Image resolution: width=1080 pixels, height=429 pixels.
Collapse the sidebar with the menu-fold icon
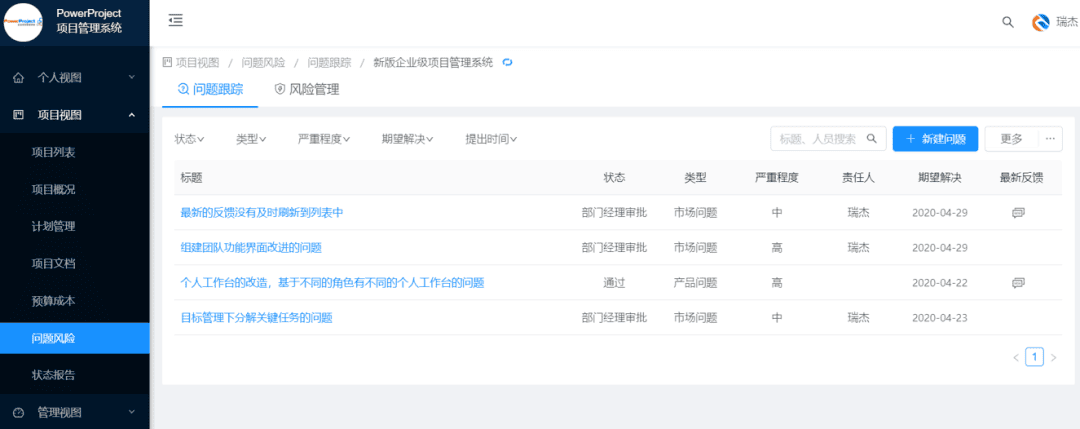click(176, 21)
